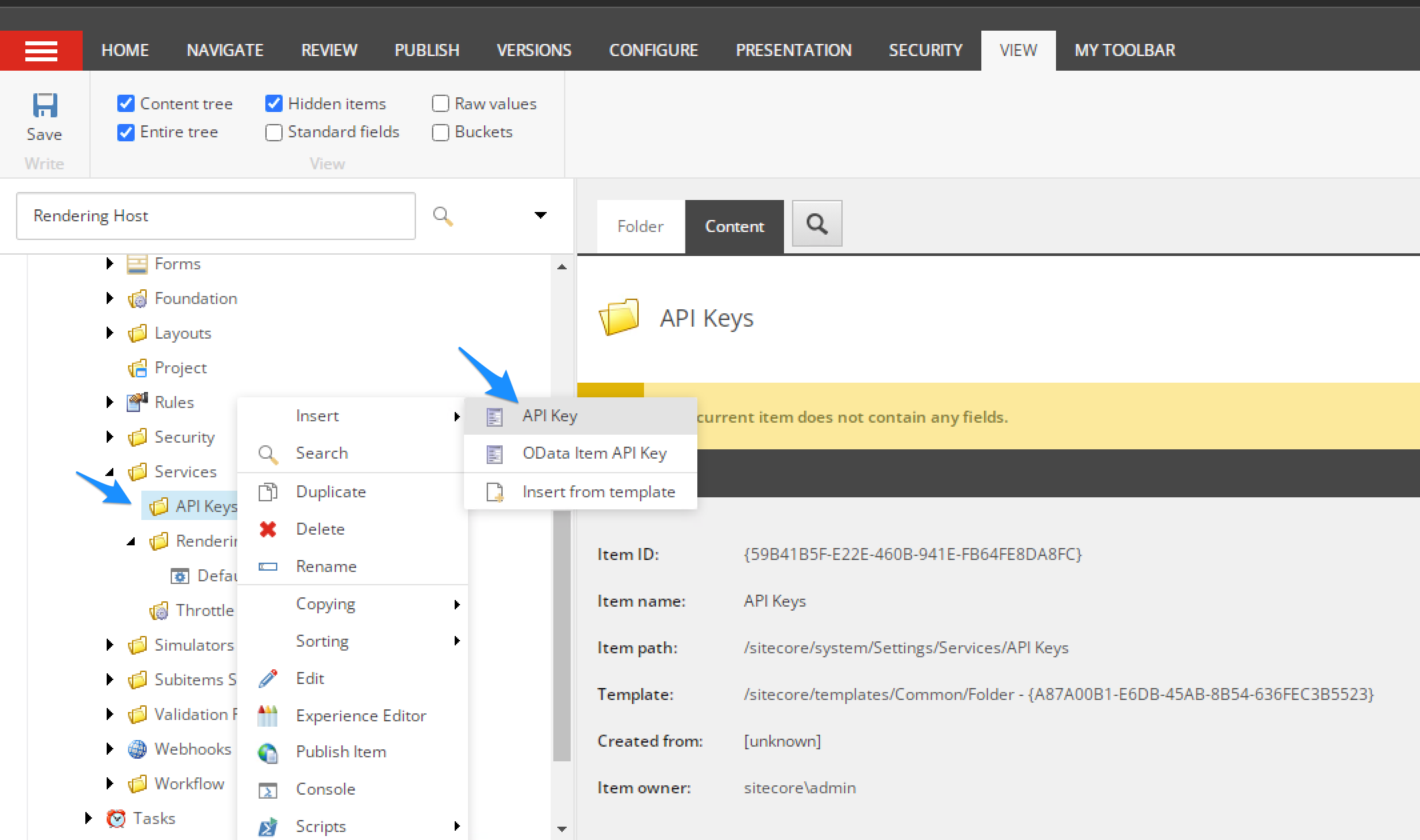Click the large API Keys folder icon
1420x840 pixels.
(x=619, y=317)
